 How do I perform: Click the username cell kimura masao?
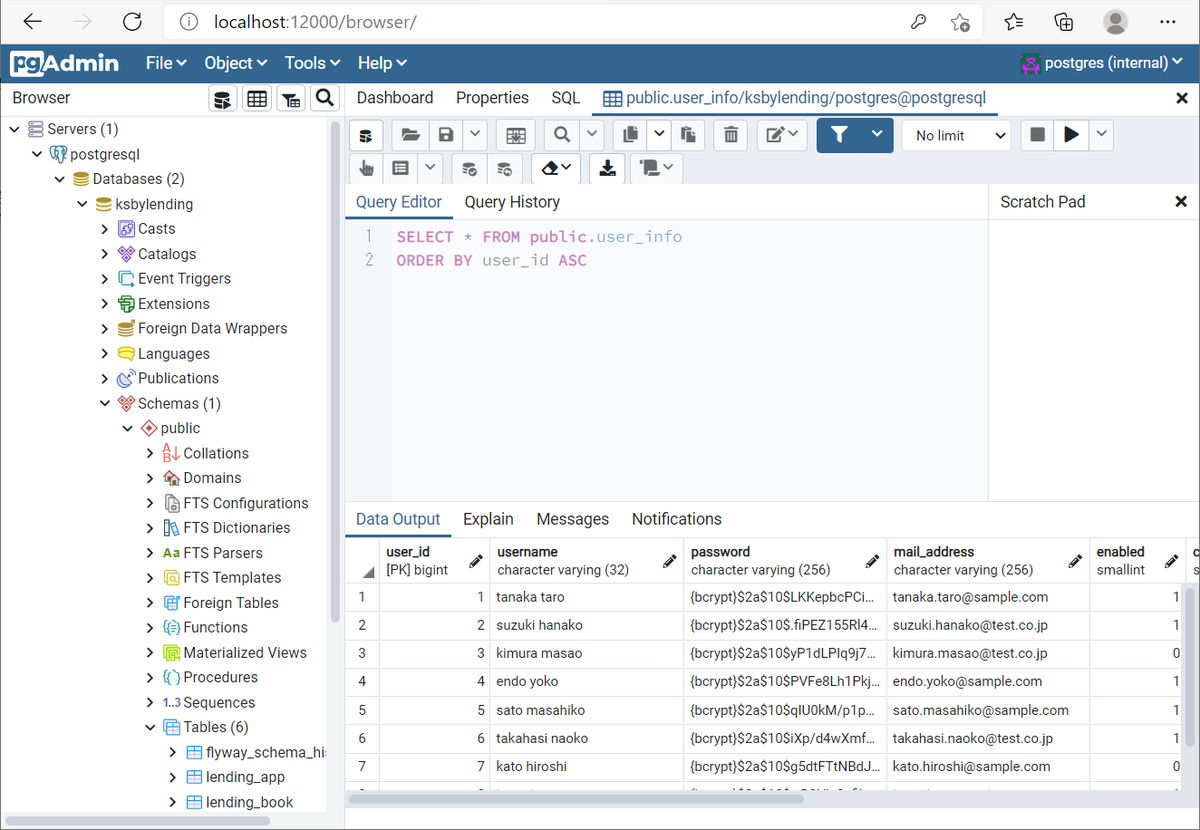click(587, 653)
